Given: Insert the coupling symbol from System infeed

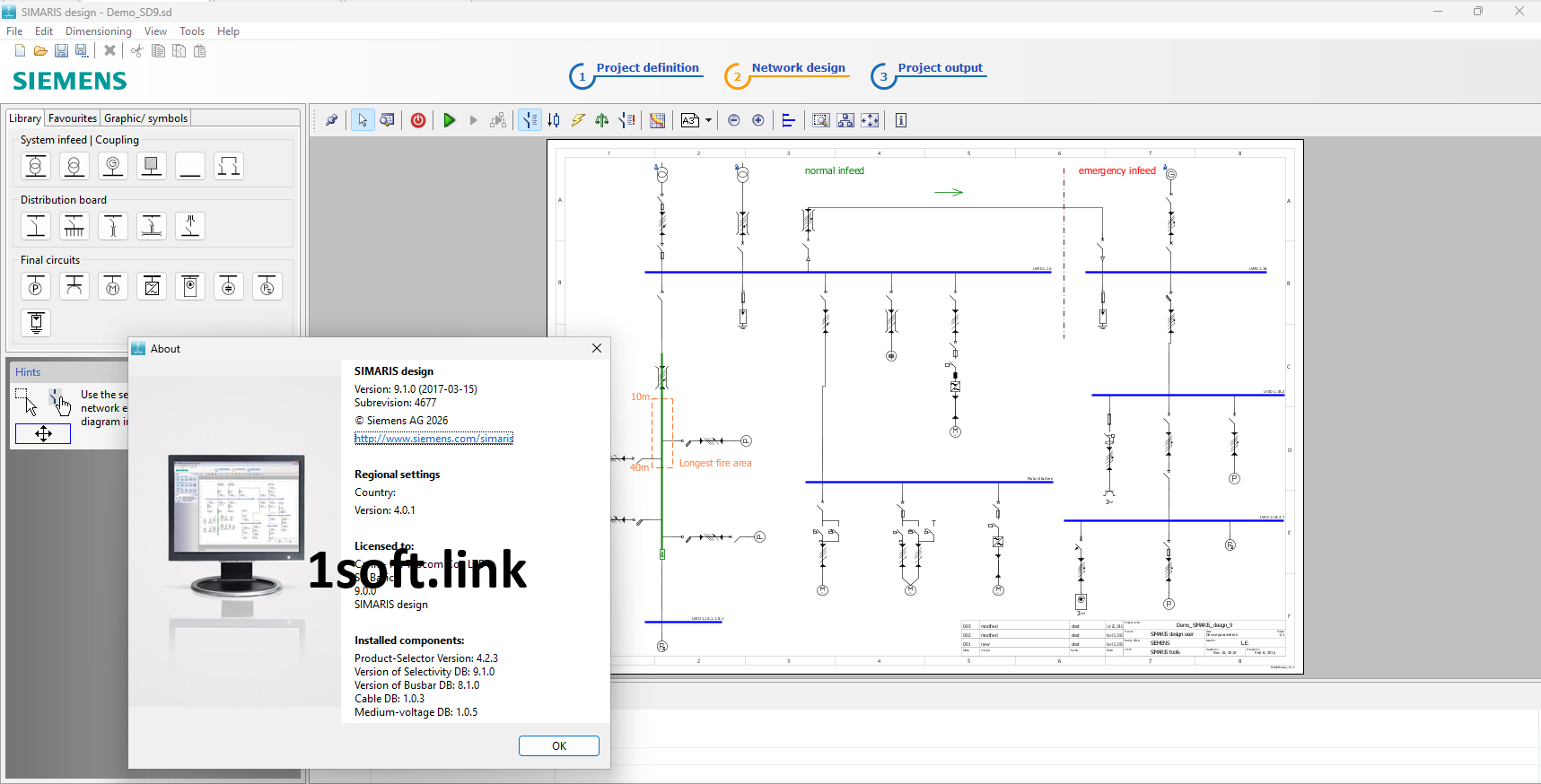Looking at the screenshot, I should click(229, 166).
